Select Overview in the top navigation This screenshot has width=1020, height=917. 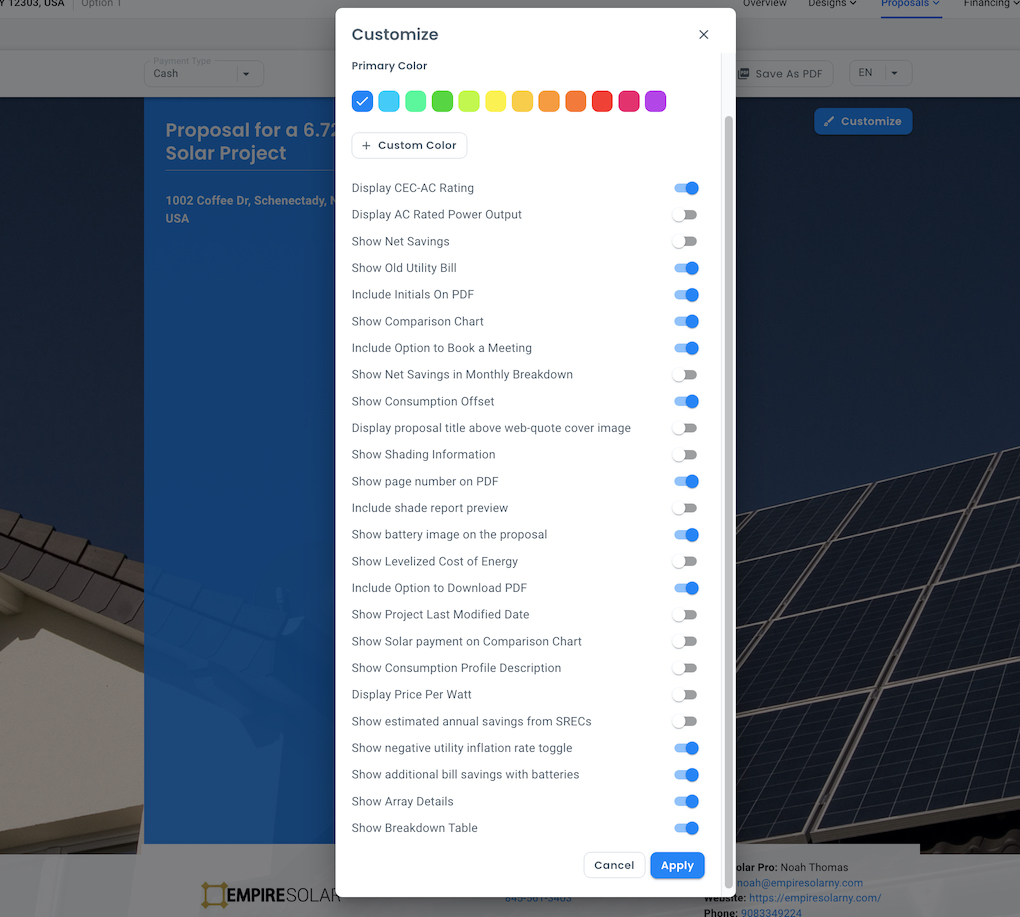(x=764, y=5)
